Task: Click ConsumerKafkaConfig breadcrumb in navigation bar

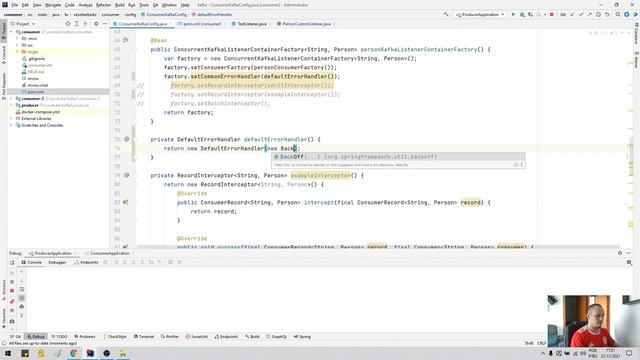Action: pos(164,14)
